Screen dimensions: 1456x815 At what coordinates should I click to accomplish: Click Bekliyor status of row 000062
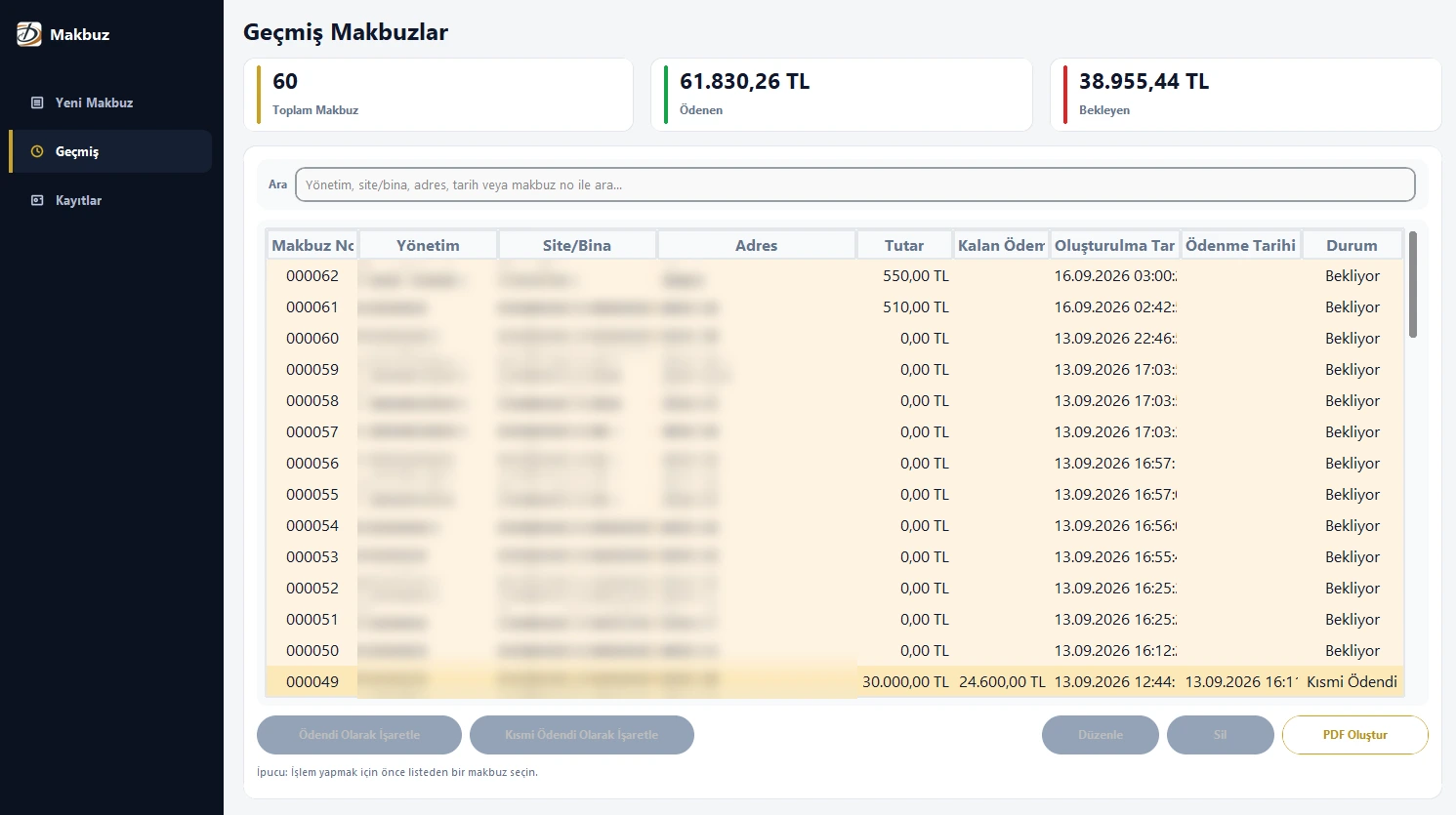pos(1352,276)
